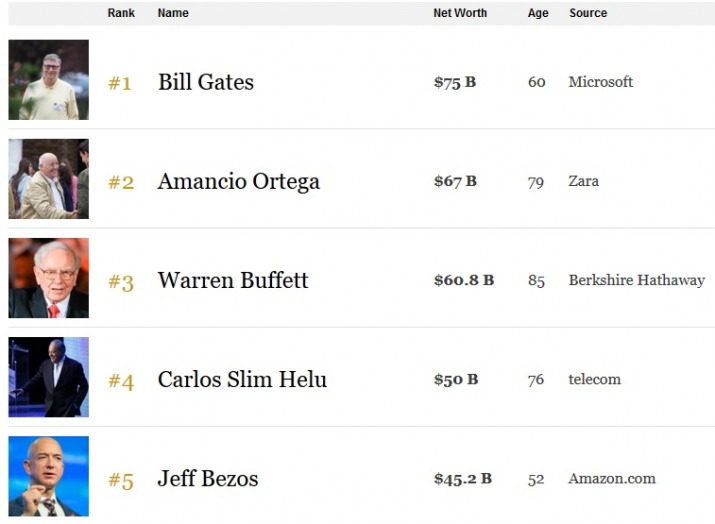The image size is (715, 524).
Task: Select the Berkshire Hathaway source text
Action: (x=637, y=280)
